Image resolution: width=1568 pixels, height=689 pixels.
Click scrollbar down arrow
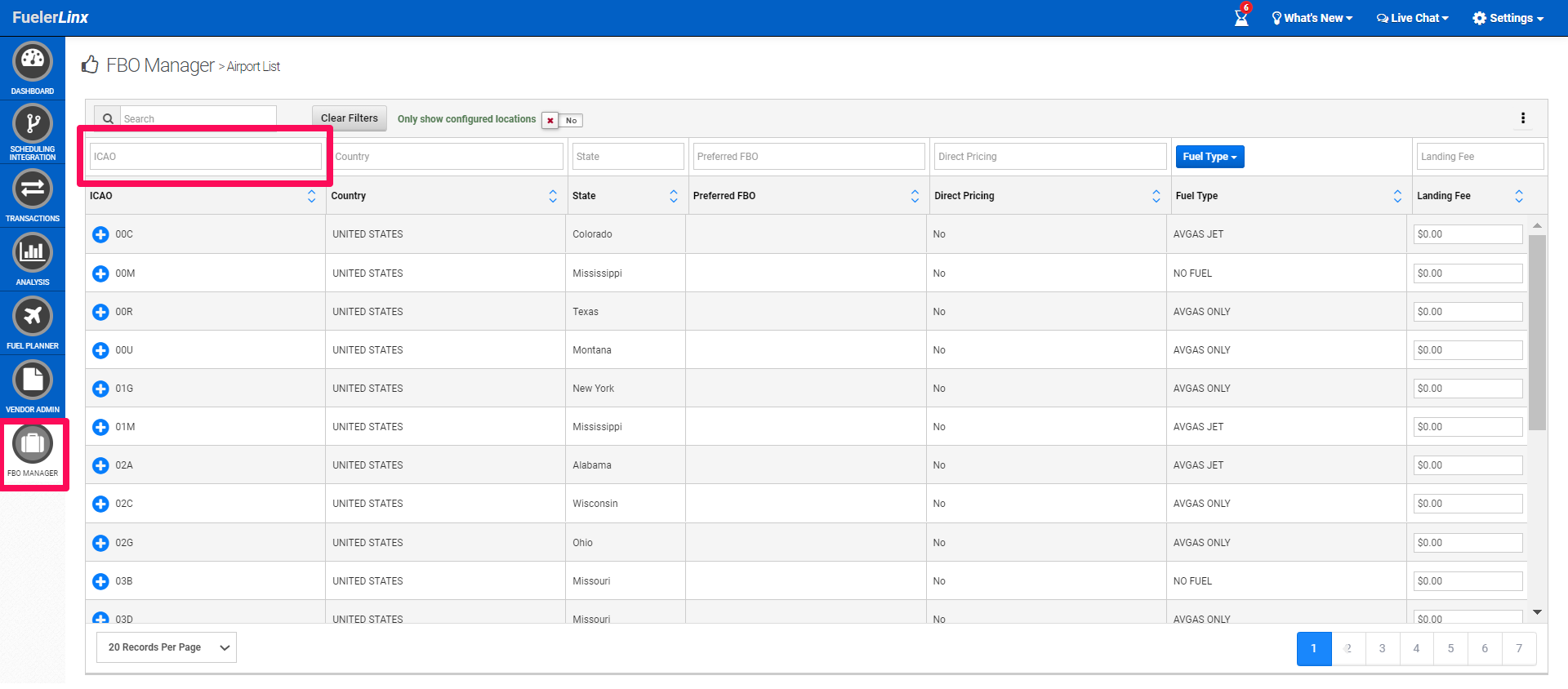1537,612
